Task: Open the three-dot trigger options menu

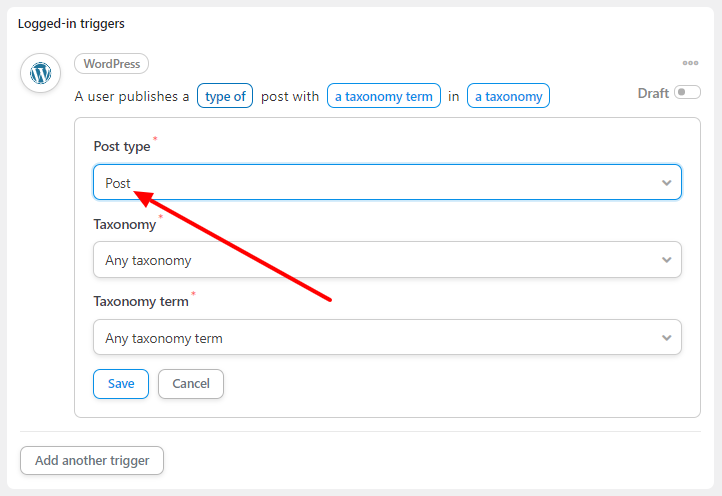Action: tap(690, 63)
